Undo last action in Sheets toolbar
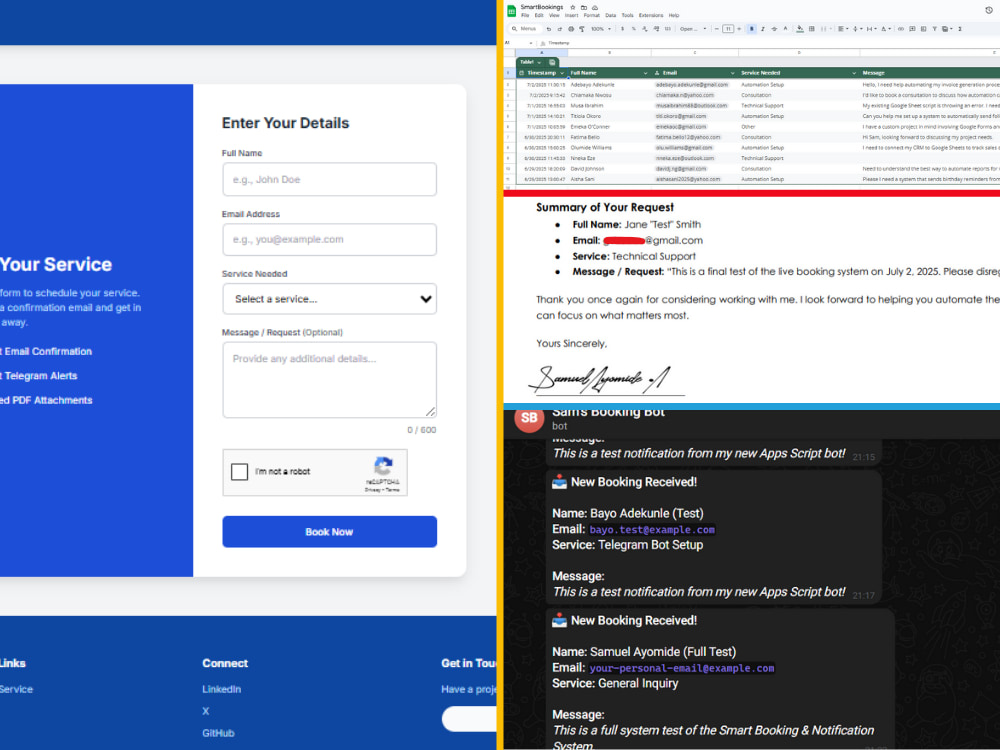1000x750 pixels. pyautogui.click(x=549, y=29)
